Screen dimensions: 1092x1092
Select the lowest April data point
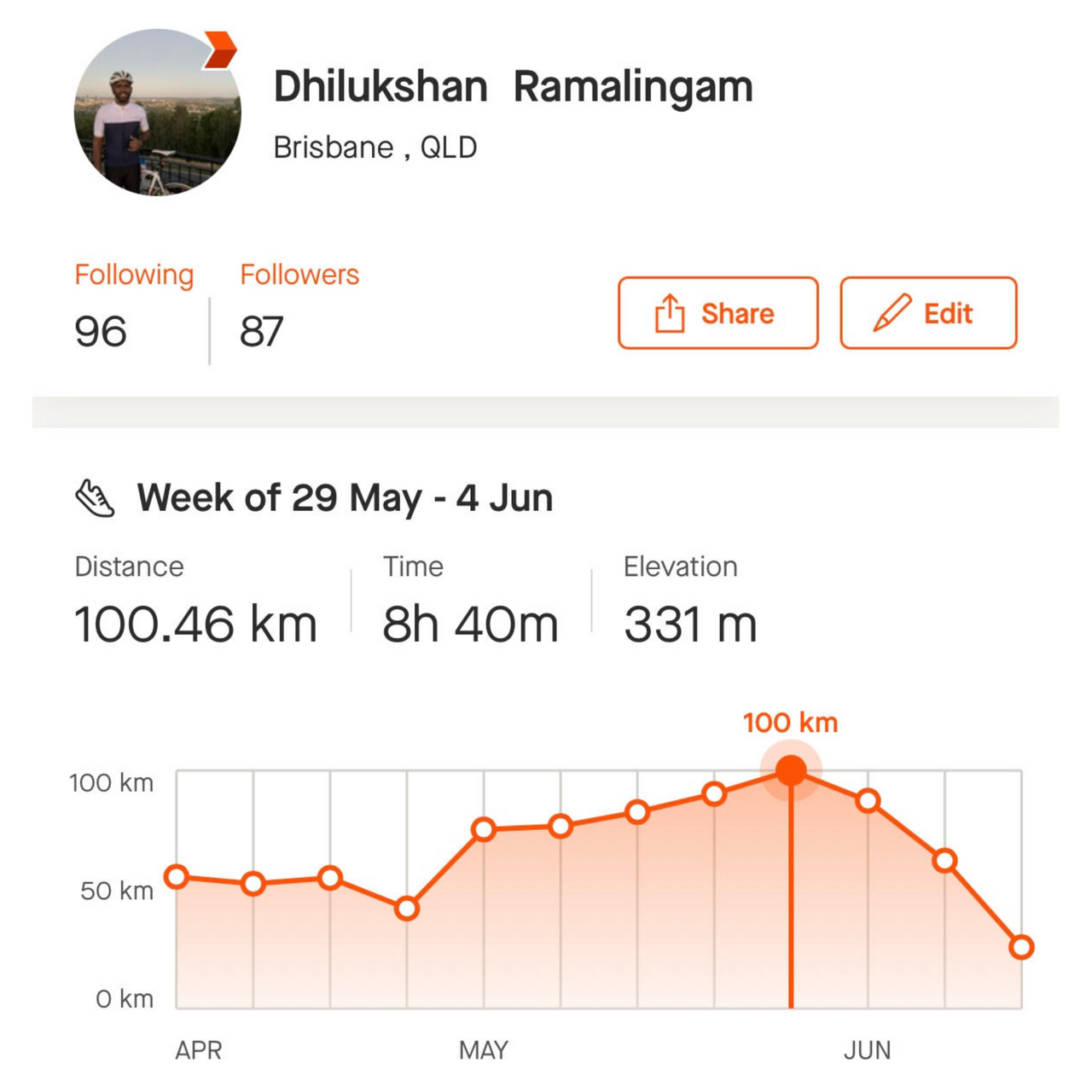[x=407, y=909]
